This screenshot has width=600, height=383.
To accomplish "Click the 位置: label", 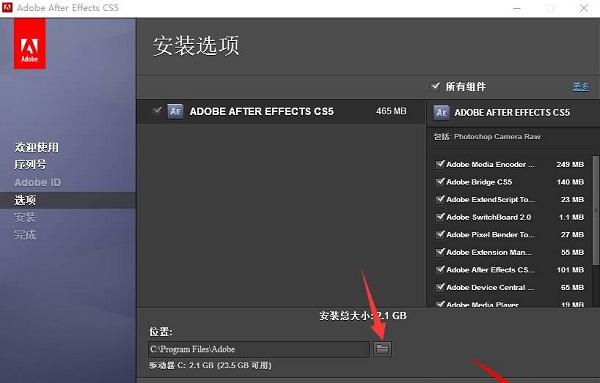I will pos(161,331).
